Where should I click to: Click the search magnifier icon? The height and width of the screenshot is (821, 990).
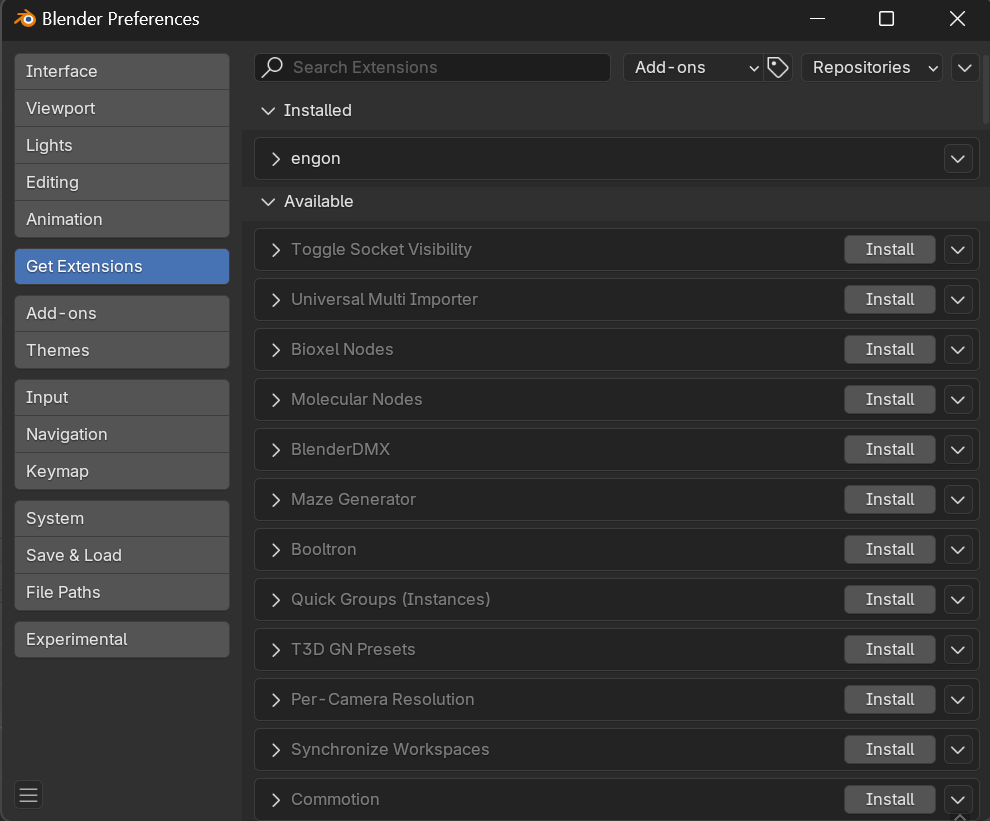(270, 67)
